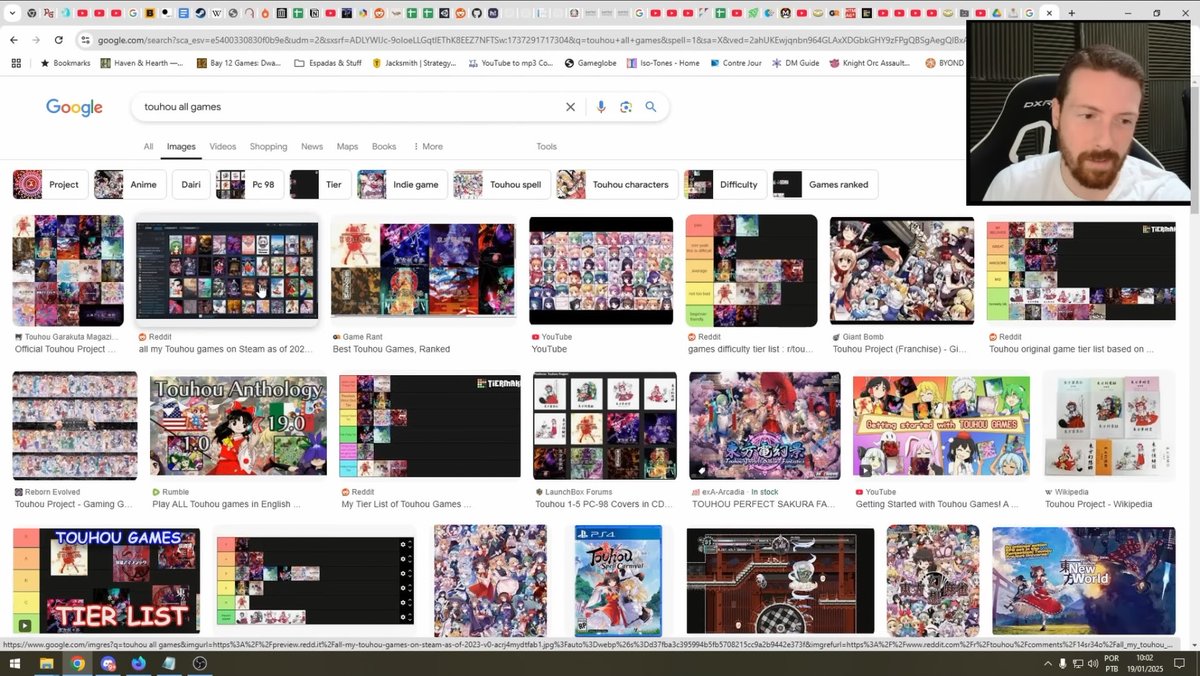Start voice search with the microphone
The image size is (1200, 676).
click(601, 107)
